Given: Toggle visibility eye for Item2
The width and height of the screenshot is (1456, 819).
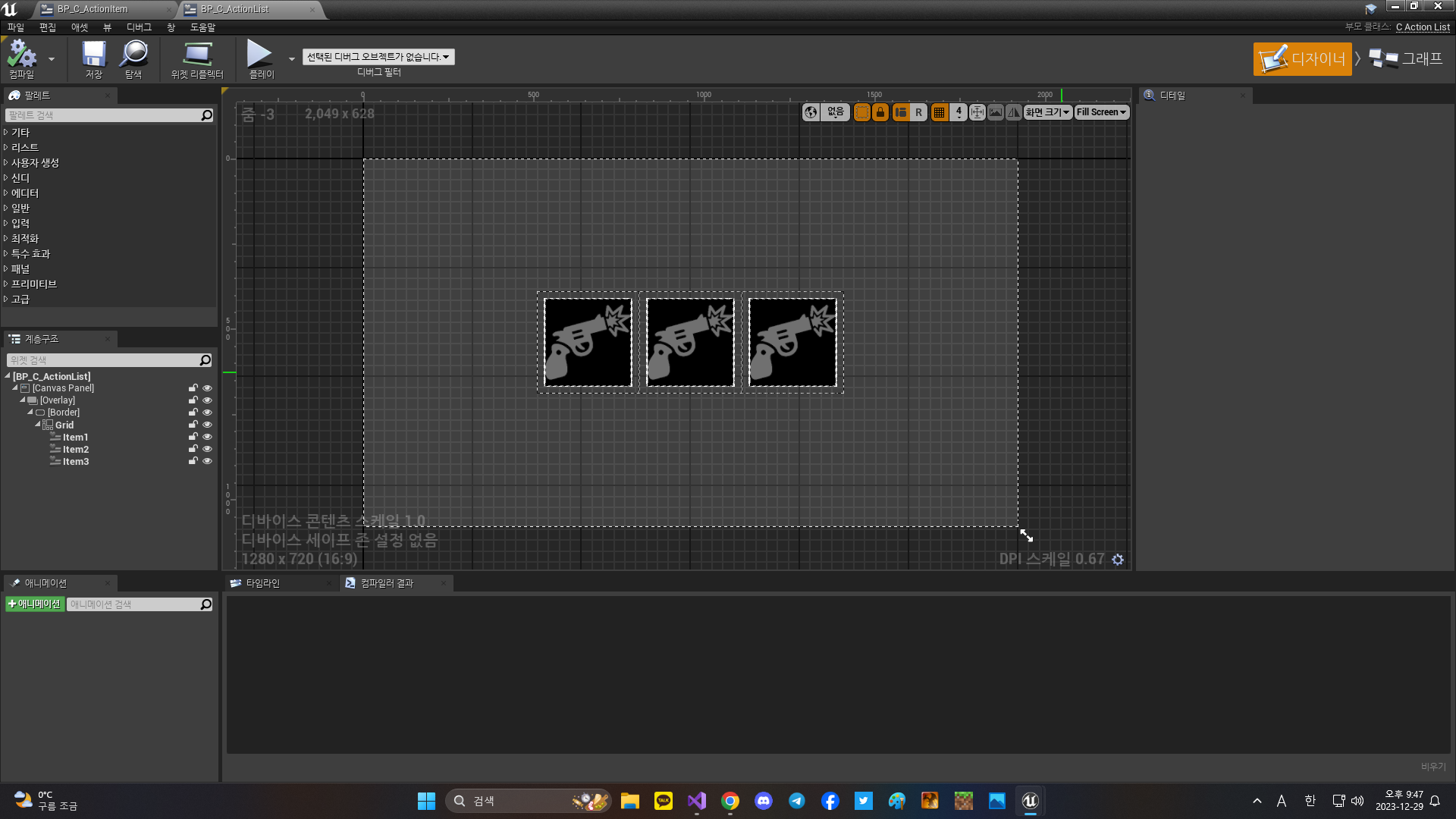Looking at the screenshot, I should click(x=207, y=449).
